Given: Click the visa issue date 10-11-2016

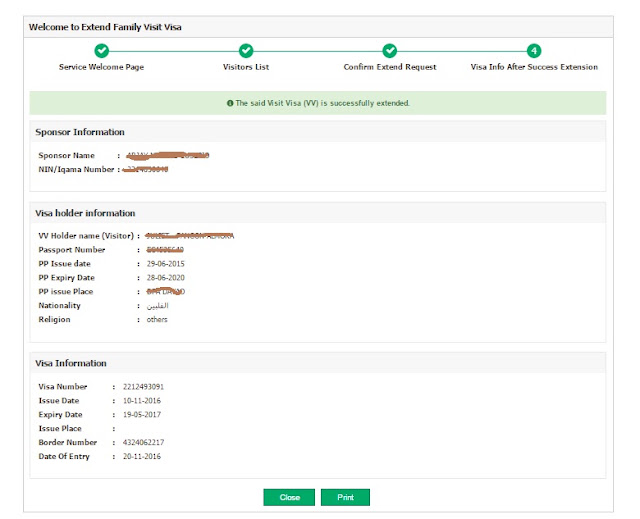Looking at the screenshot, I should [x=142, y=401].
